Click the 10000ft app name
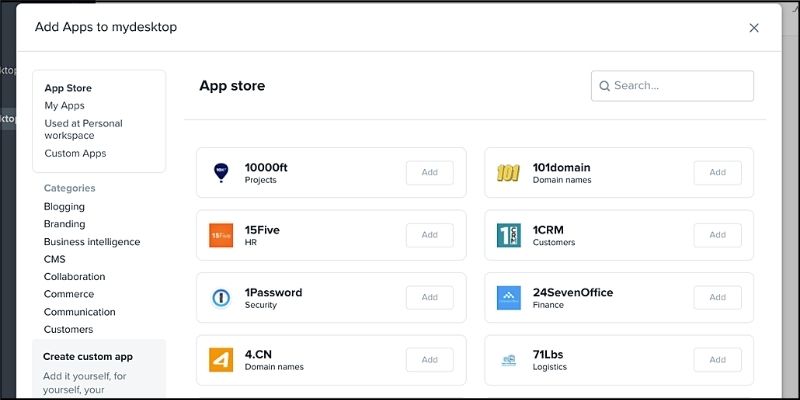800x400 pixels. (266, 167)
